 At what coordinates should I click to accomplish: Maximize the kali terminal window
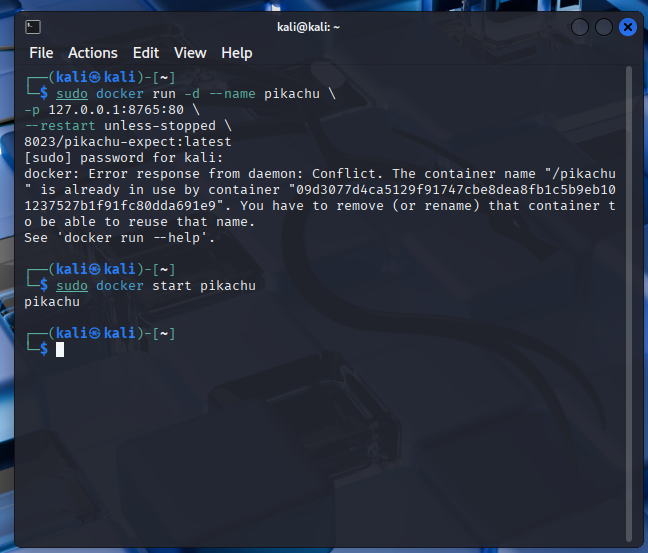pos(604,27)
